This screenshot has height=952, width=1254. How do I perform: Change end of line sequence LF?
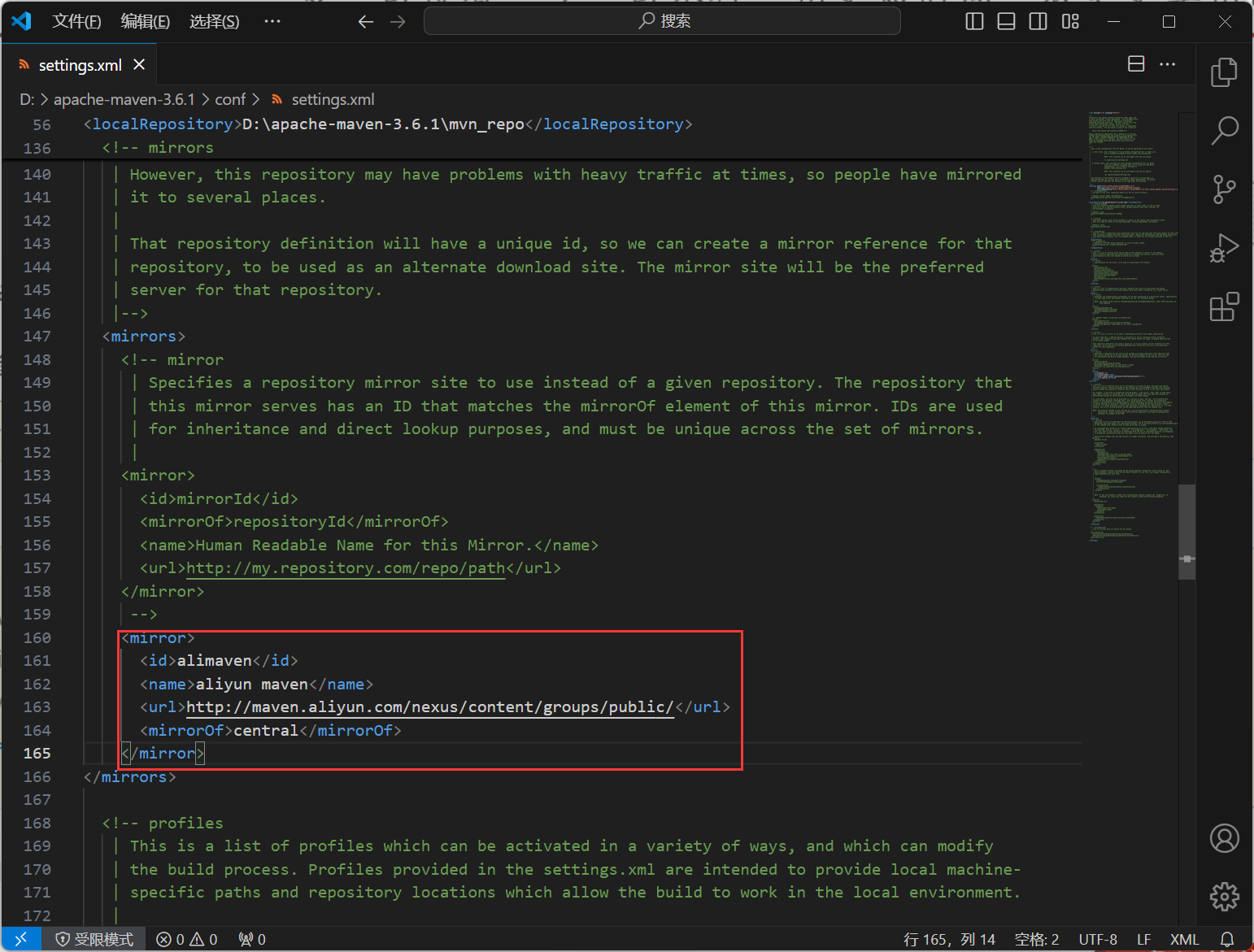click(x=1143, y=939)
